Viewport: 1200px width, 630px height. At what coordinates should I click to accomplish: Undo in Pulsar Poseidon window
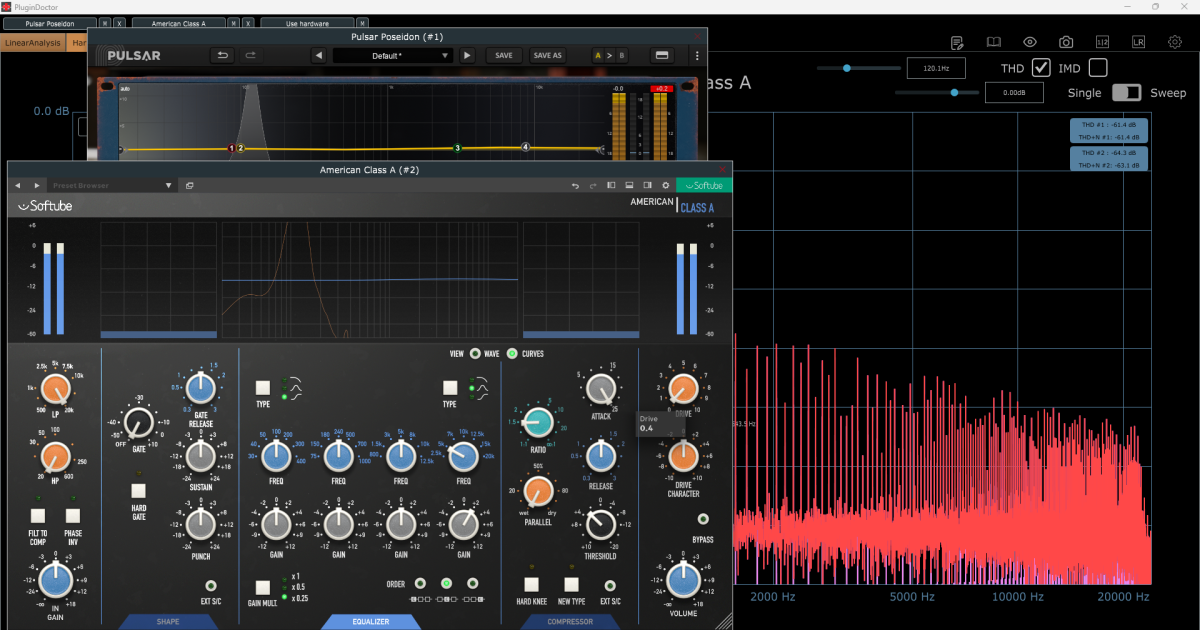tap(224, 55)
